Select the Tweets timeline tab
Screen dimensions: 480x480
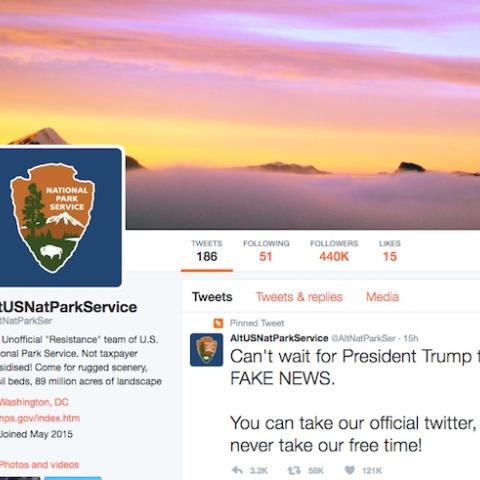click(212, 297)
